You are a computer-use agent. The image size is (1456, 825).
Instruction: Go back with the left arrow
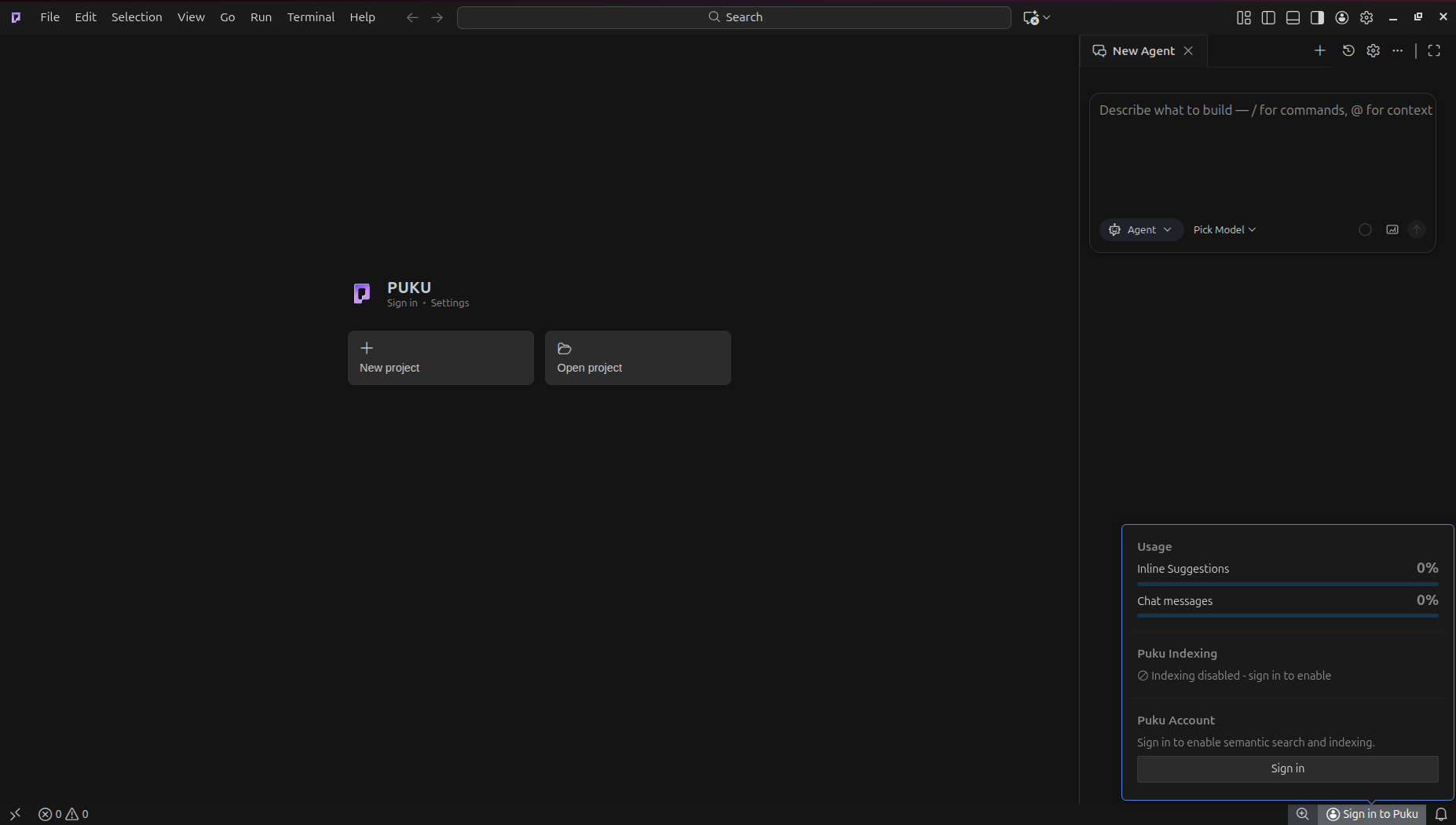click(x=412, y=17)
